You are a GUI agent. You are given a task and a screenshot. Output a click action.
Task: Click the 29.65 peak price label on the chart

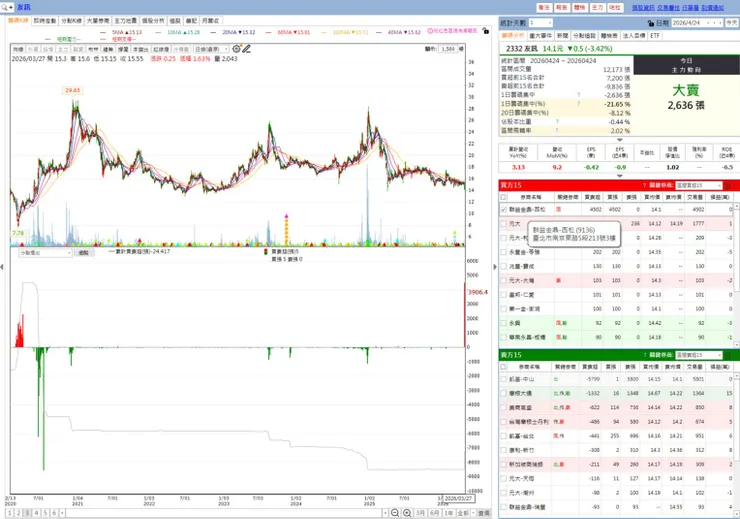(73, 90)
